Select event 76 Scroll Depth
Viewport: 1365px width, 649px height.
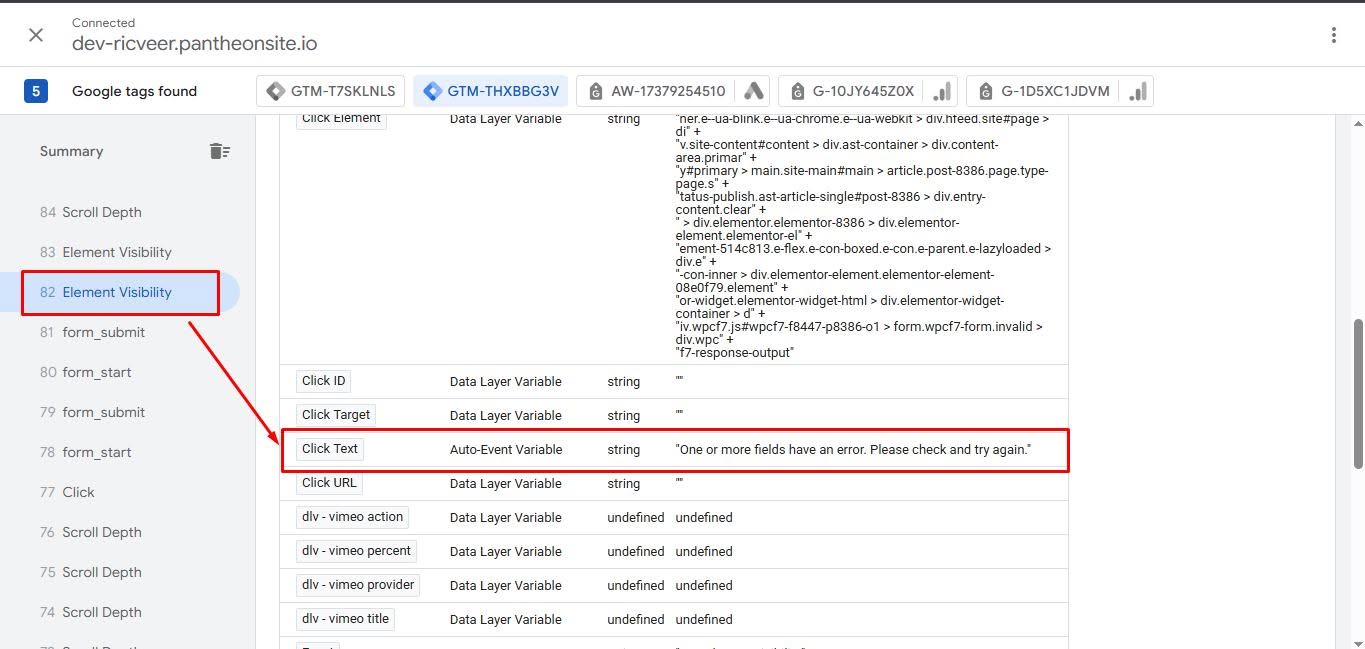[91, 532]
